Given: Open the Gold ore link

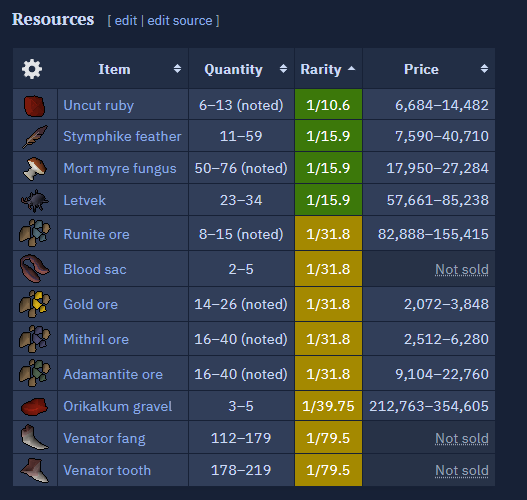Looking at the screenshot, I should (x=91, y=304).
